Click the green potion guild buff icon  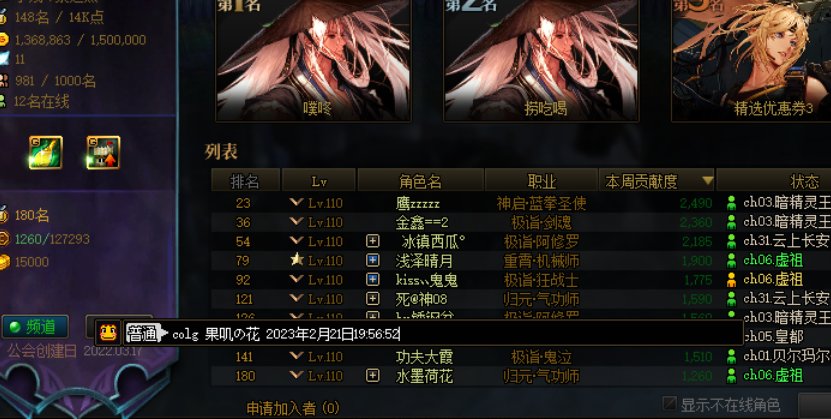click(x=46, y=153)
